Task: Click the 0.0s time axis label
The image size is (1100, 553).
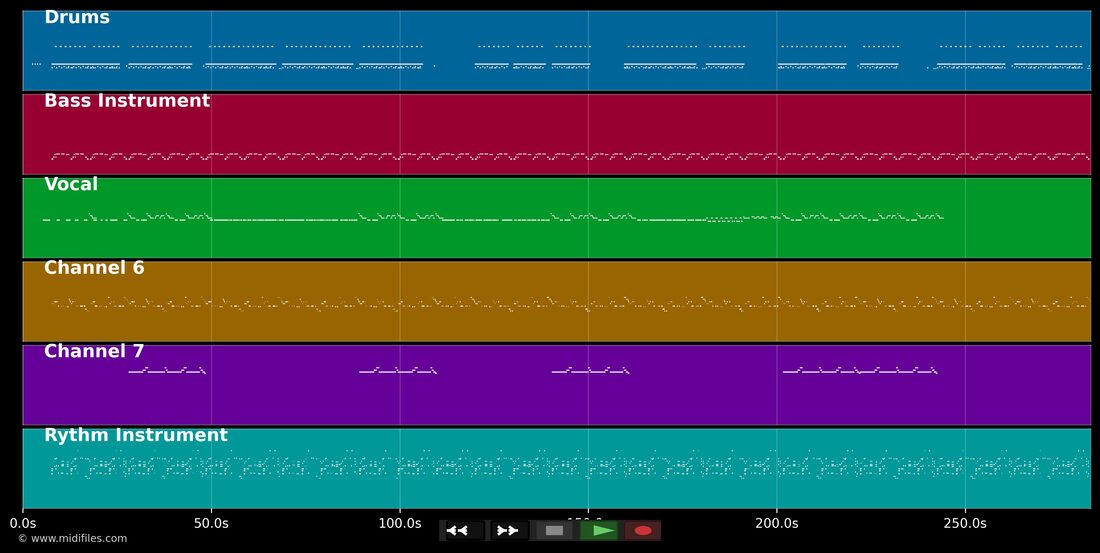Action: pyautogui.click(x=23, y=524)
